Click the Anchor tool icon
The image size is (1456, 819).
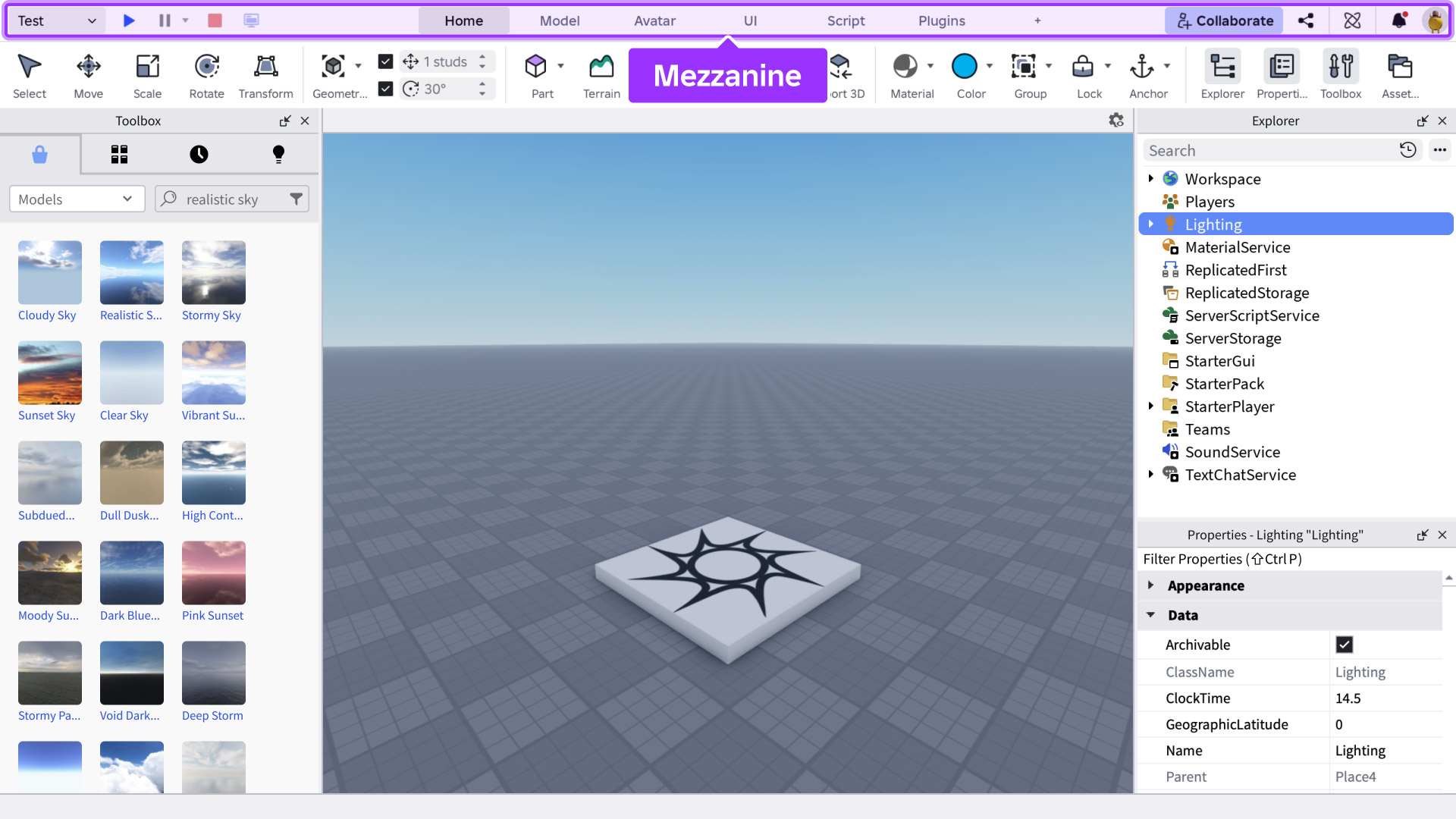(x=1142, y=67)
